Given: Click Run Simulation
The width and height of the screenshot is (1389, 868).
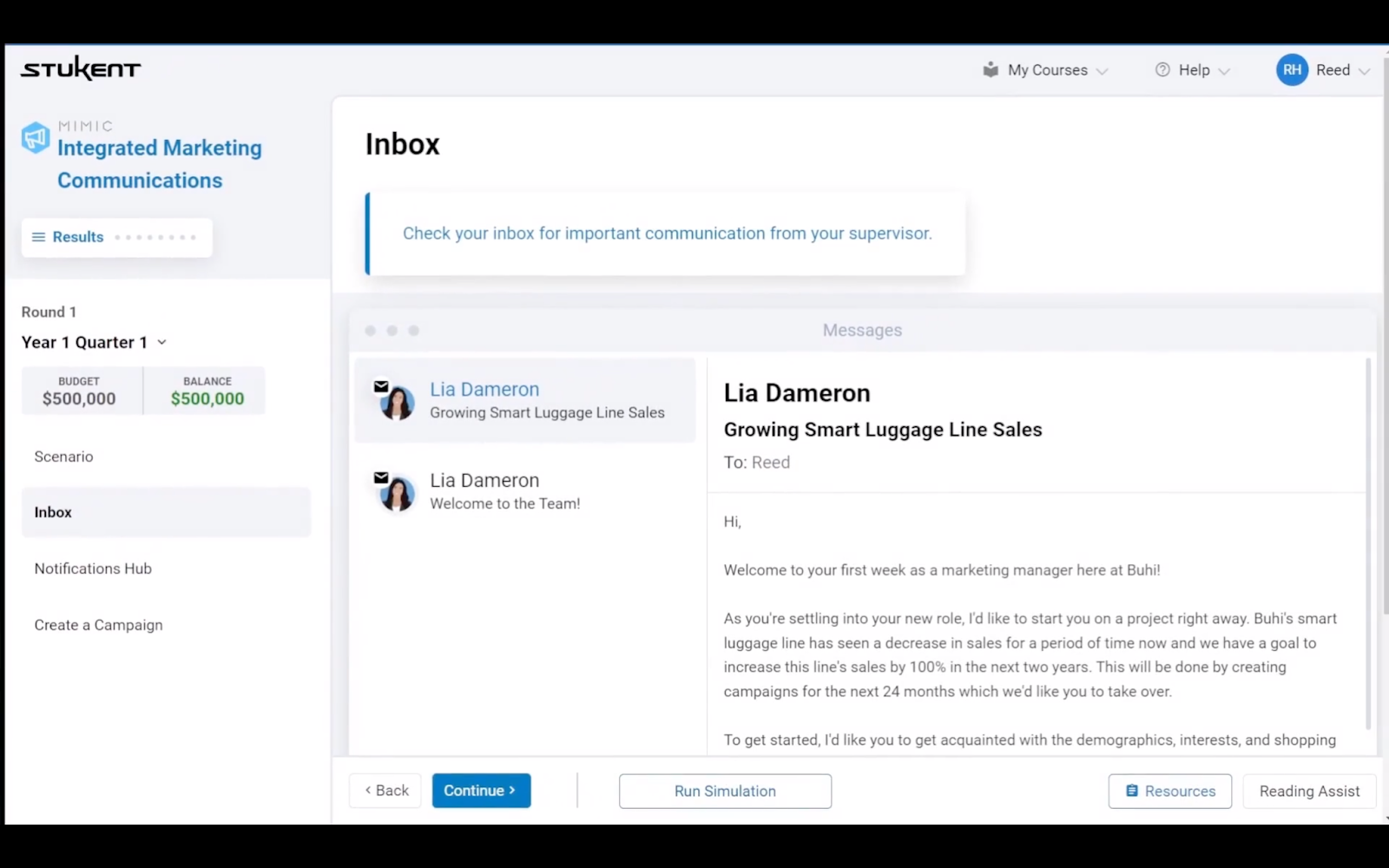Looking at the screenshot, I should (x=725, y=792).
